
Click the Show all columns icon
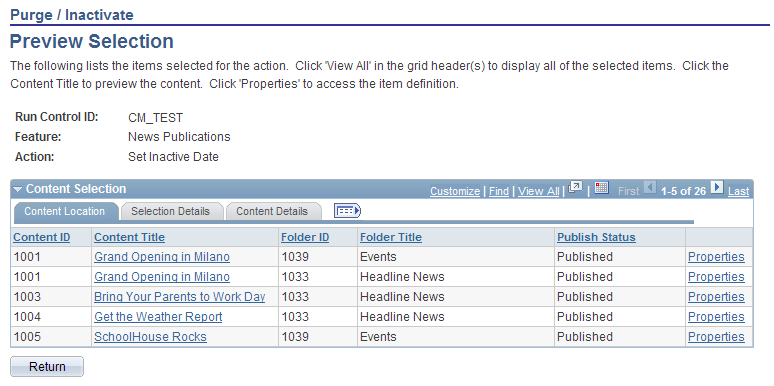[x=348, y=211]
